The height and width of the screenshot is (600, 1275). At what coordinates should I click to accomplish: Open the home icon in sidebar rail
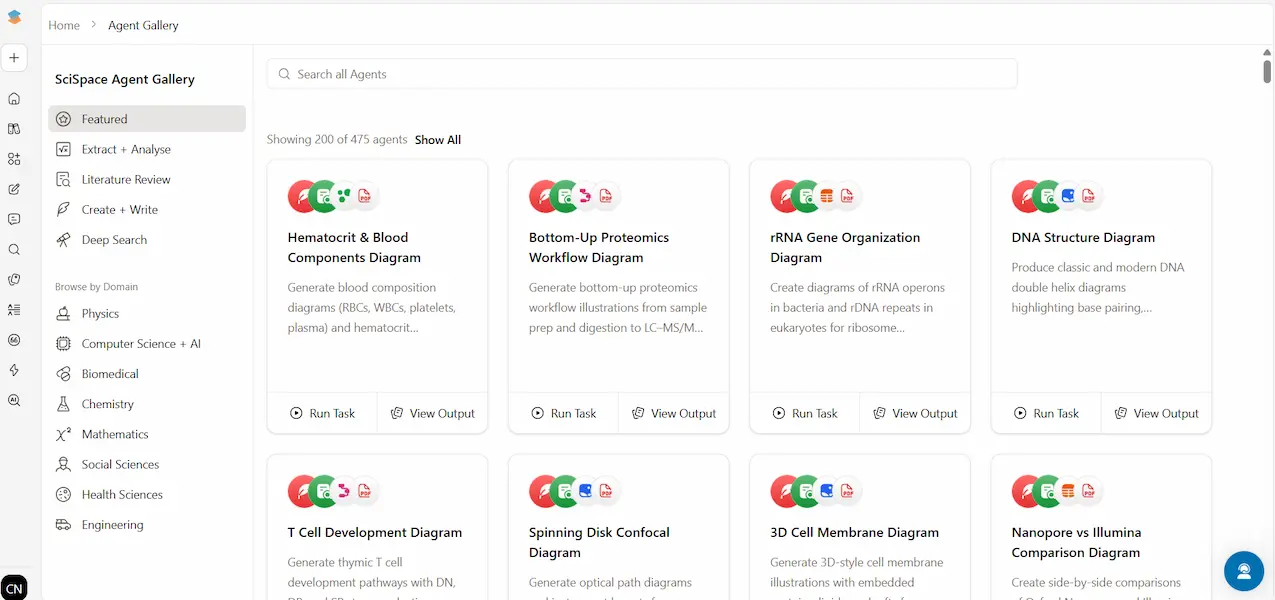pos(14,99)
